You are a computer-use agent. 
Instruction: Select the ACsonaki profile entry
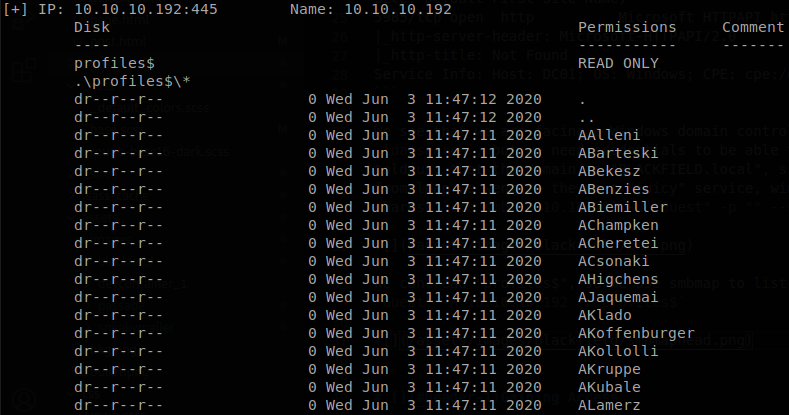(x=613, y=262)
